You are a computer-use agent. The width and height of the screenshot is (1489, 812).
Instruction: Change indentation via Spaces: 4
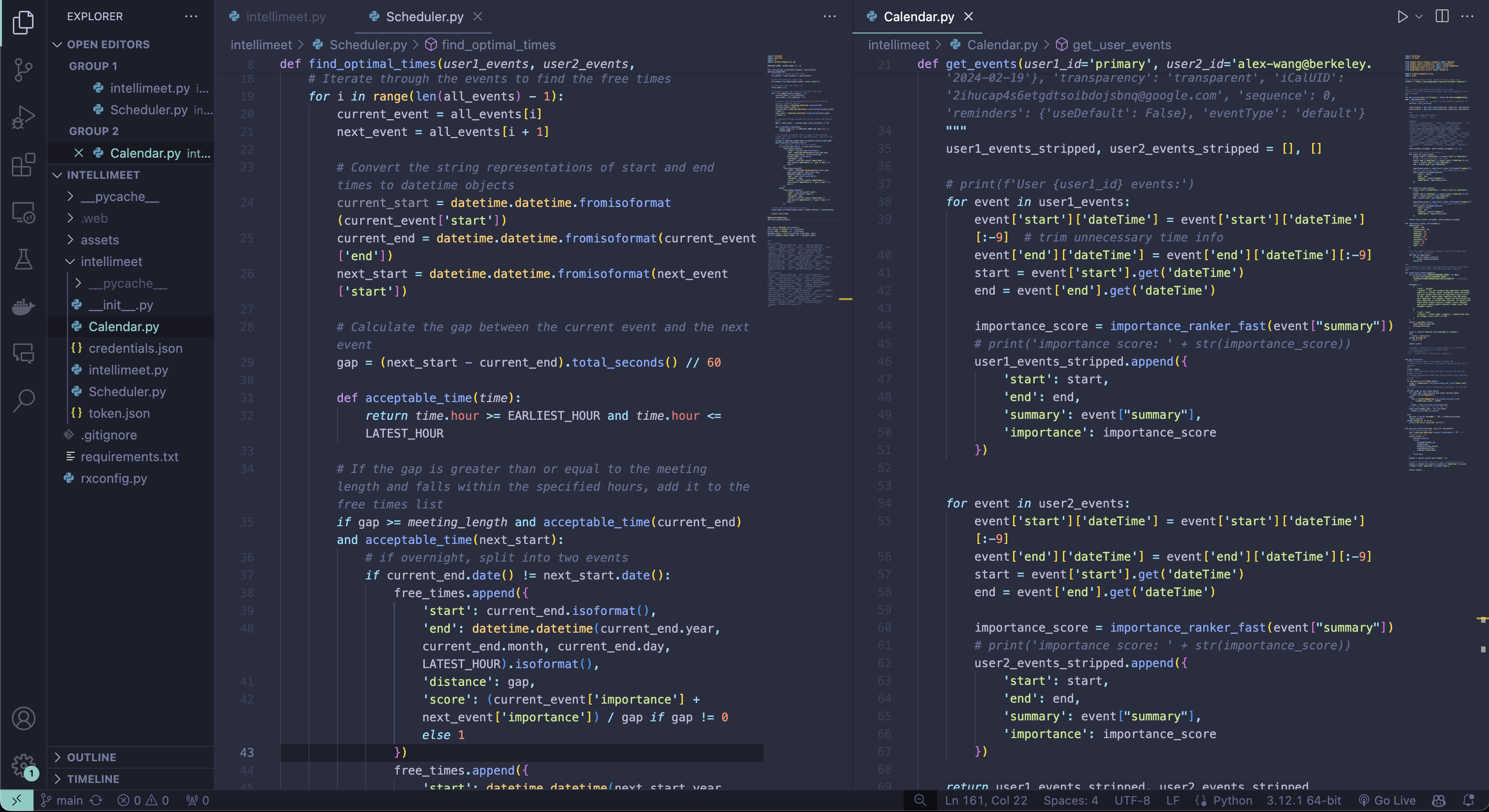click(x=1071, y=801)
